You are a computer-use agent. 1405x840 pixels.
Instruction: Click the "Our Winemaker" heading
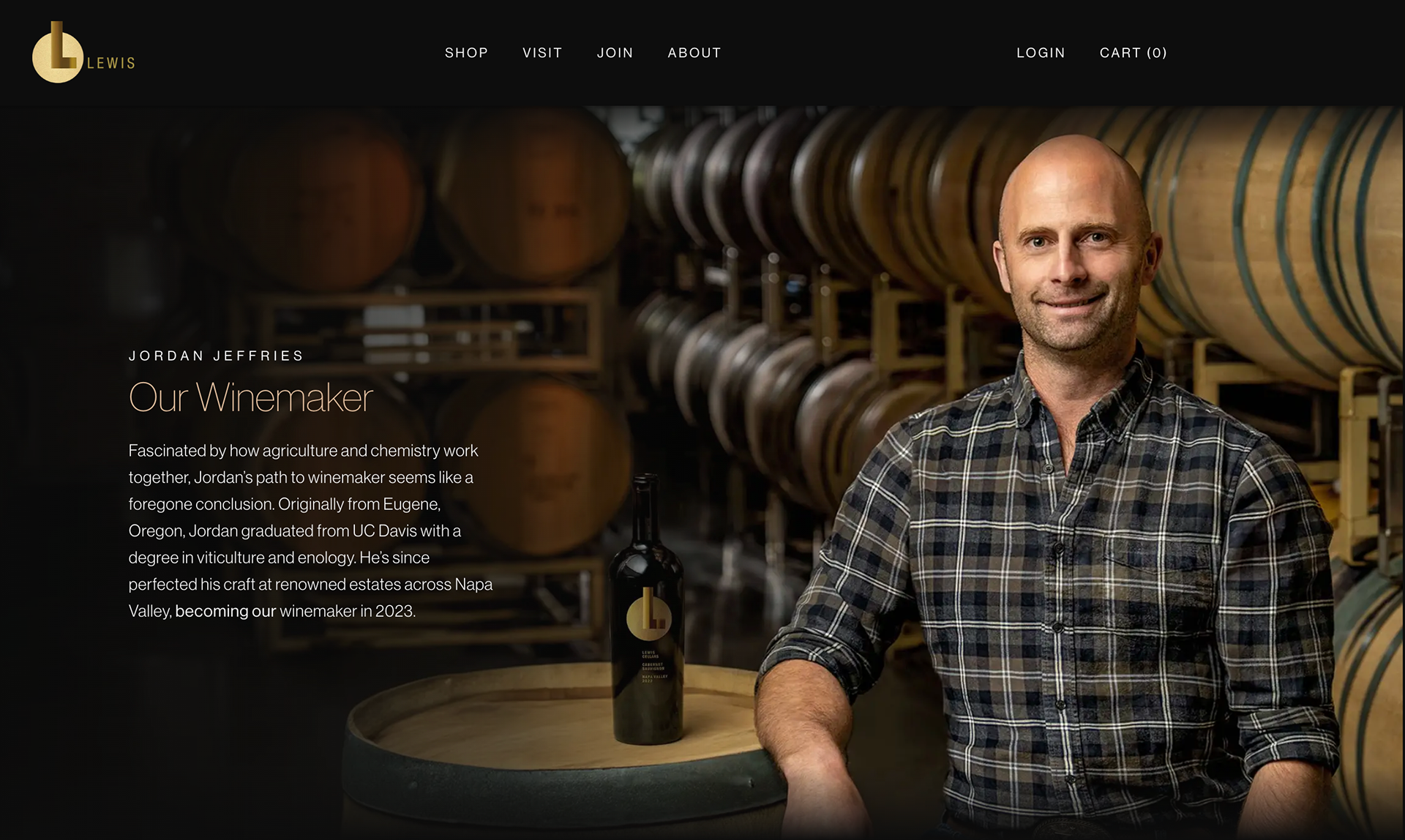pos(251,397)
